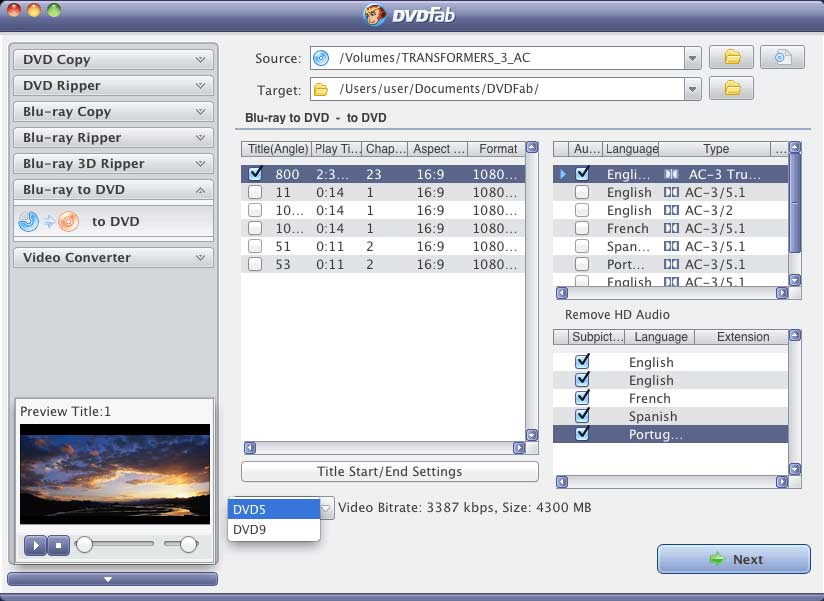The height and width of the screenshot is (601, 824).
Task: Select DVD5 from output size list
Action: pyautogui.click(x=274, y=509)
